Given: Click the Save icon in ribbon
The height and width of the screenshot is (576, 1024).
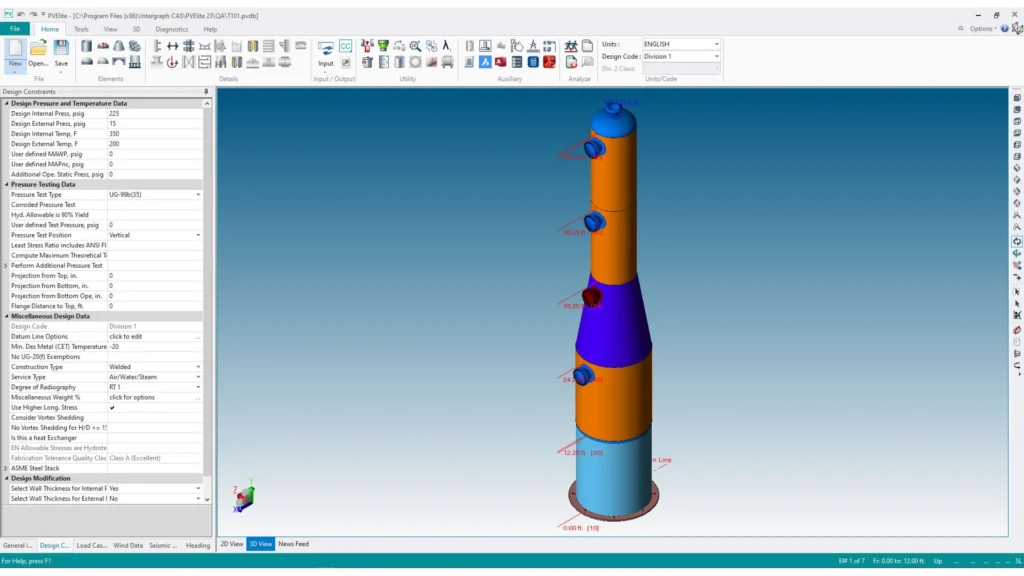Looking at the screenshot, I should [62, 52].
